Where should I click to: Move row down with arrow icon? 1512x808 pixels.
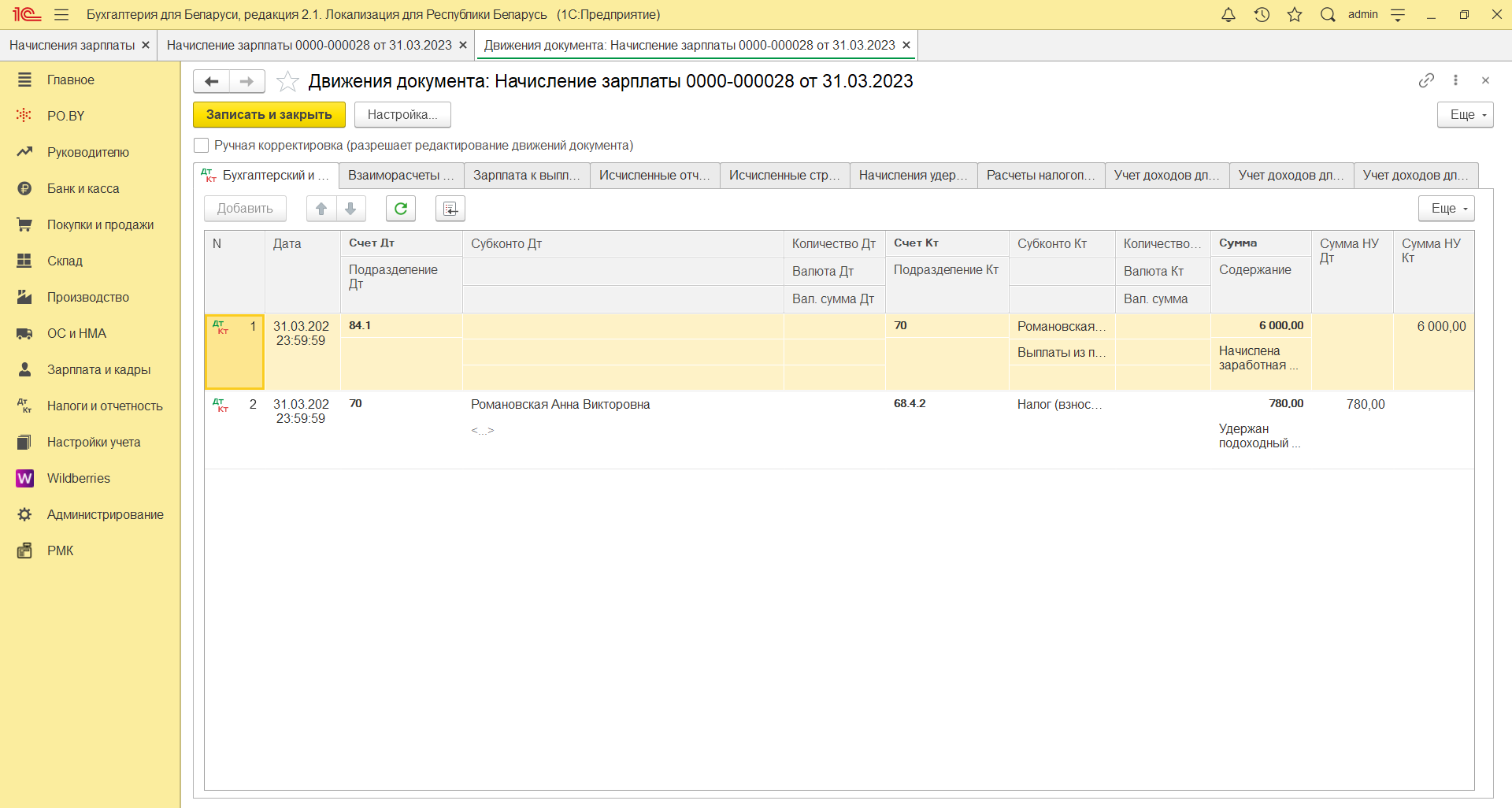point(350,209)
